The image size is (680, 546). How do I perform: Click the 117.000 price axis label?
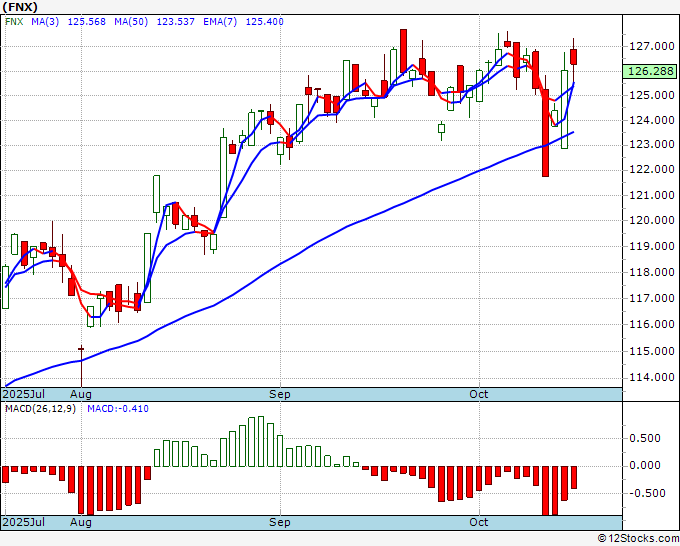(652, 298)
